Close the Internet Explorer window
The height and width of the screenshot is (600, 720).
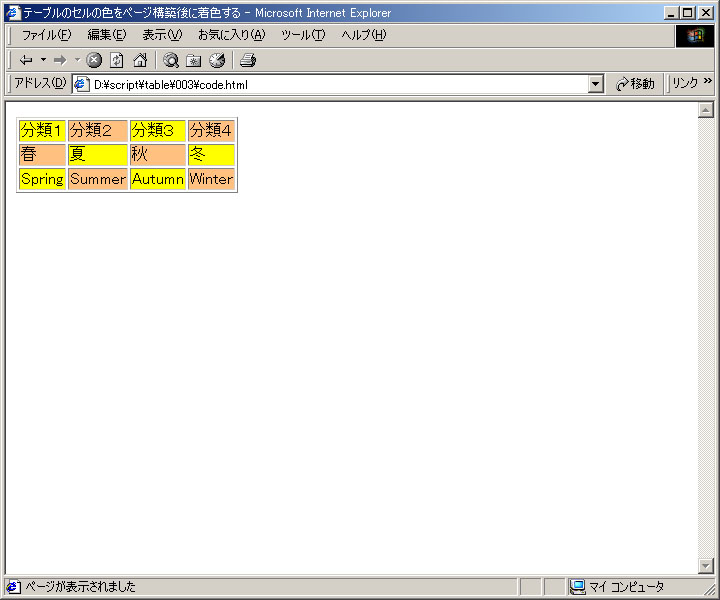(x=706, y=13)
